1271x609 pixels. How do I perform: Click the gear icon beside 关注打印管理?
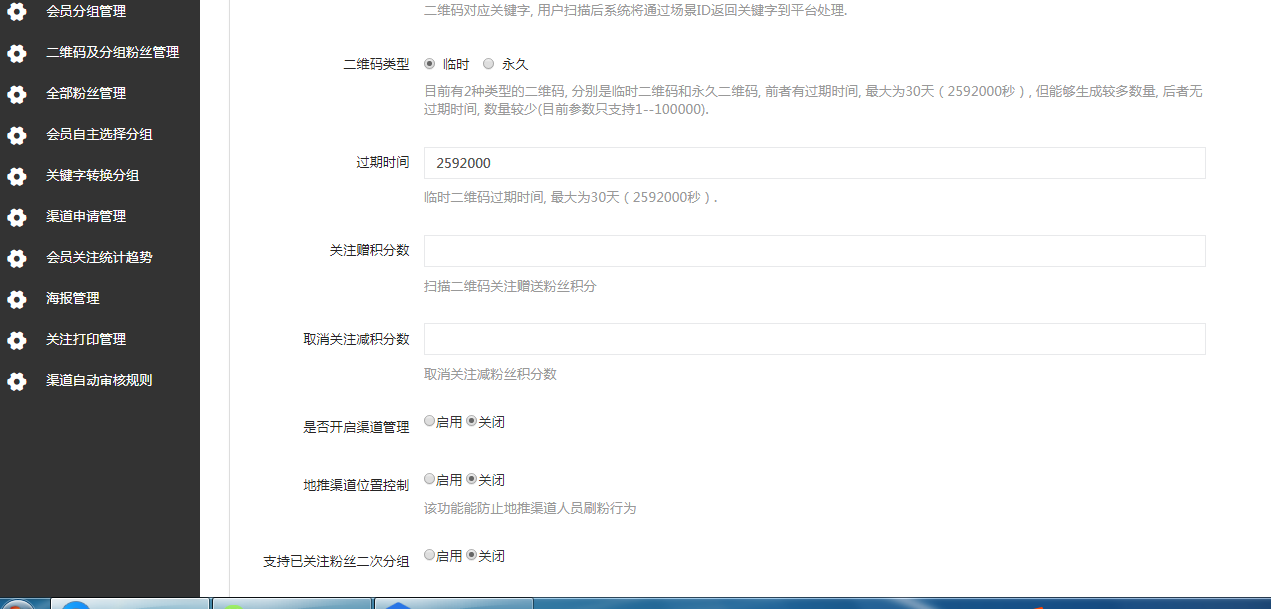coord(17,340)
